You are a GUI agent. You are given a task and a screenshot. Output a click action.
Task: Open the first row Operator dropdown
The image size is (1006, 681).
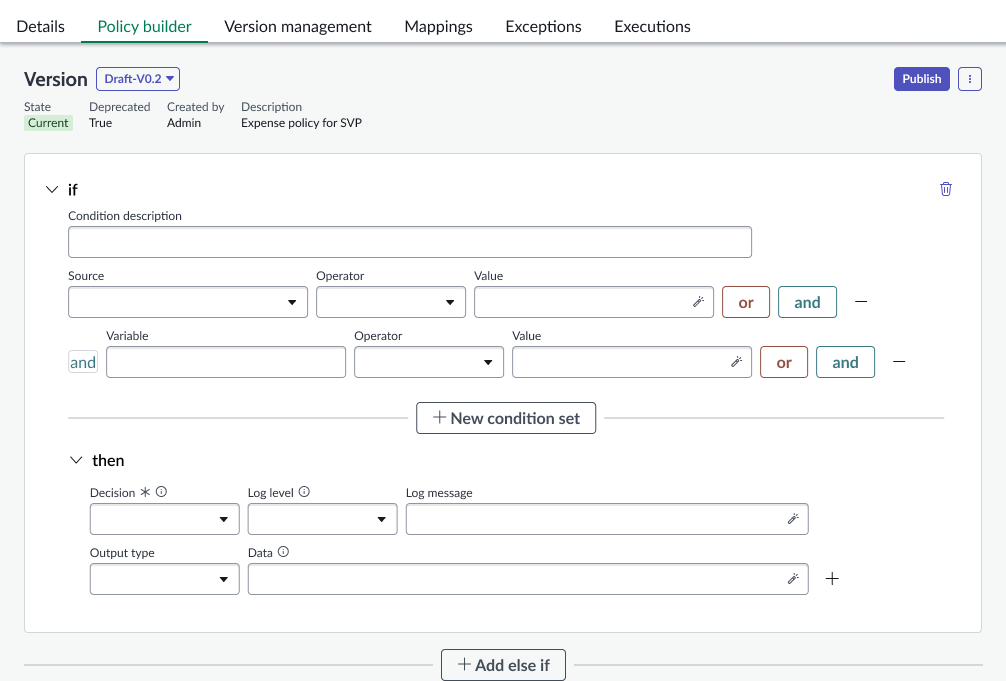tap(391, 302)
